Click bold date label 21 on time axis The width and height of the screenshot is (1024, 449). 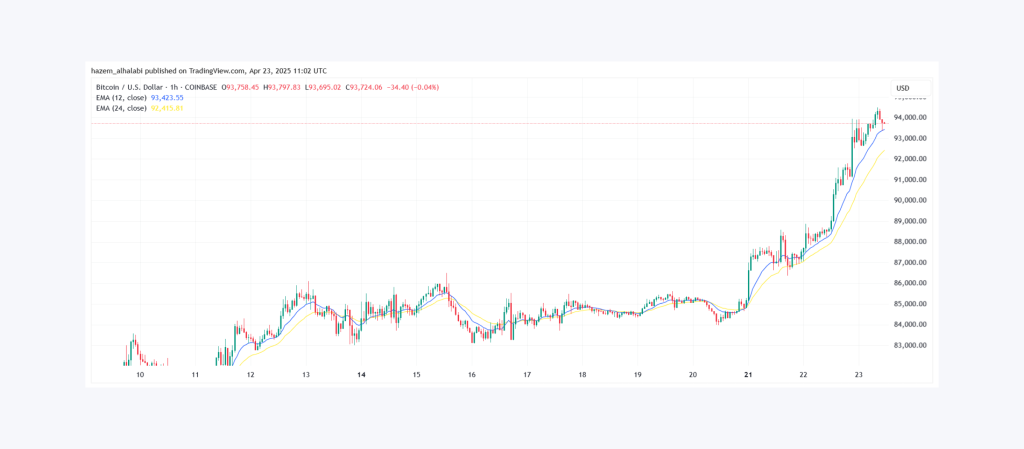[x=748, y=375]
